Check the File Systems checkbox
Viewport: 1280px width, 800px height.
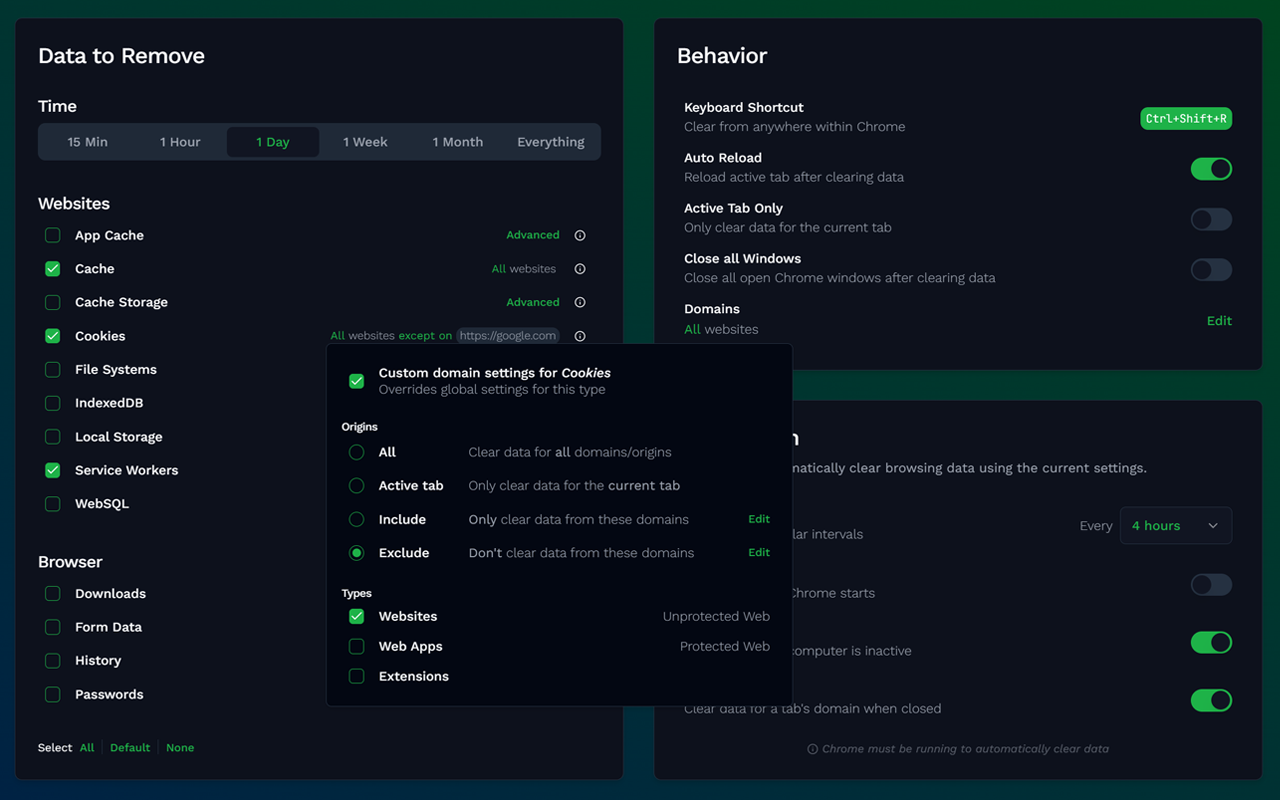(x=53, y=370)
